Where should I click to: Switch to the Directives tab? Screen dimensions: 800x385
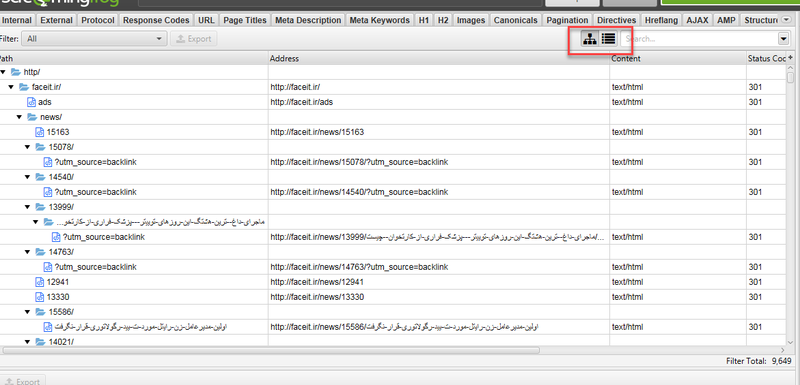[x=616, y=20]
